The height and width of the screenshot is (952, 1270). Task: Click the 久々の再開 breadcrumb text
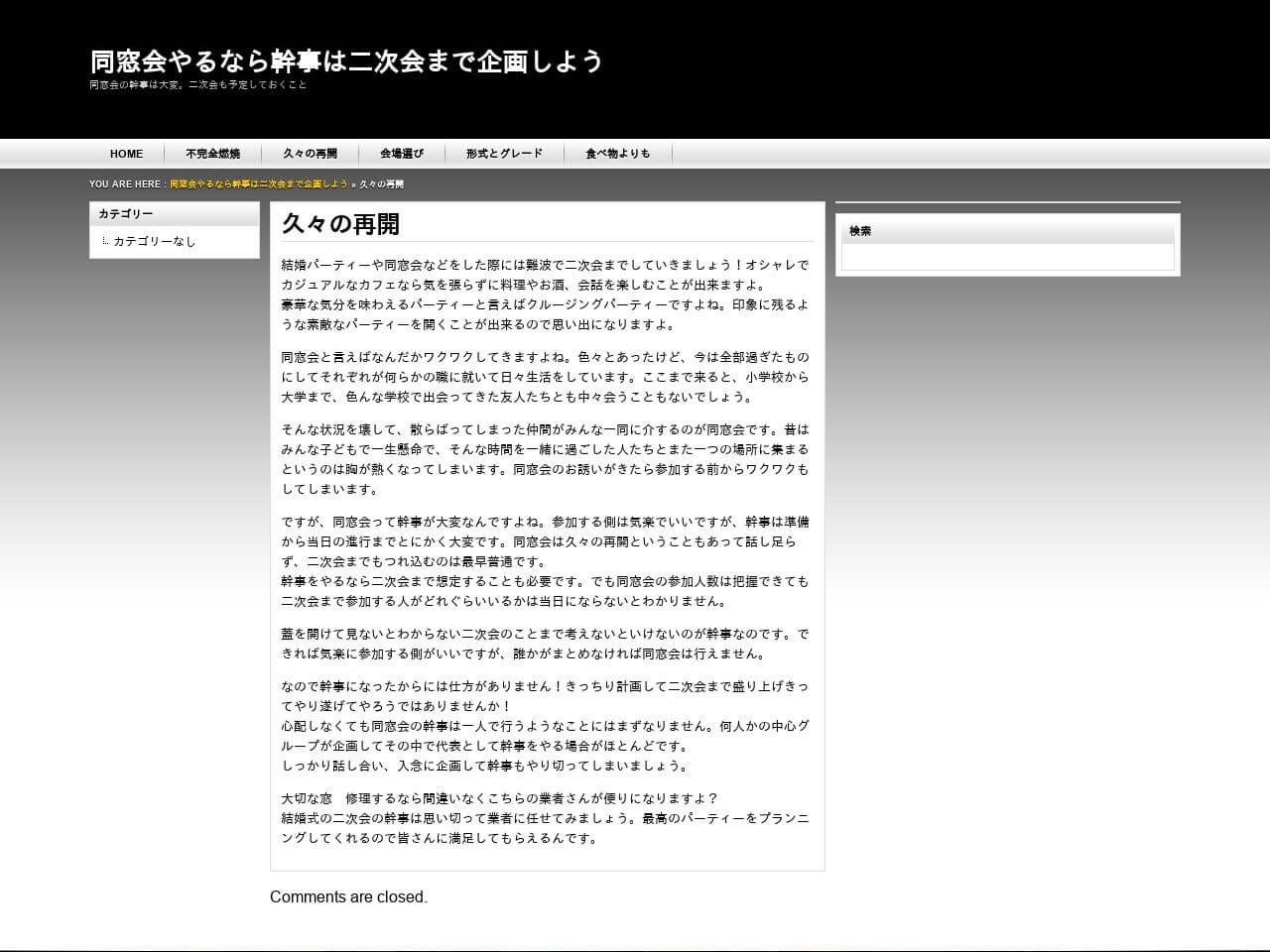click(381, 184)
